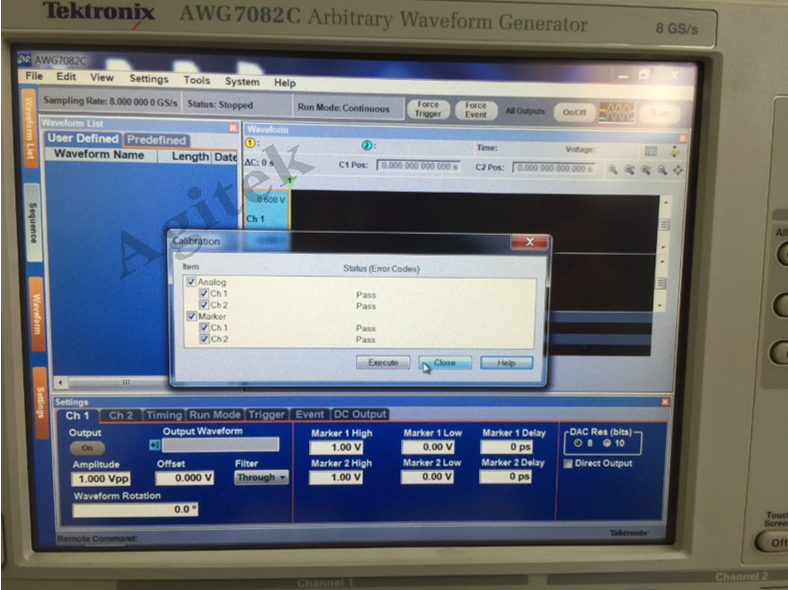
Task: Click the Marker 2 Delay field
Action: point(506,476)
